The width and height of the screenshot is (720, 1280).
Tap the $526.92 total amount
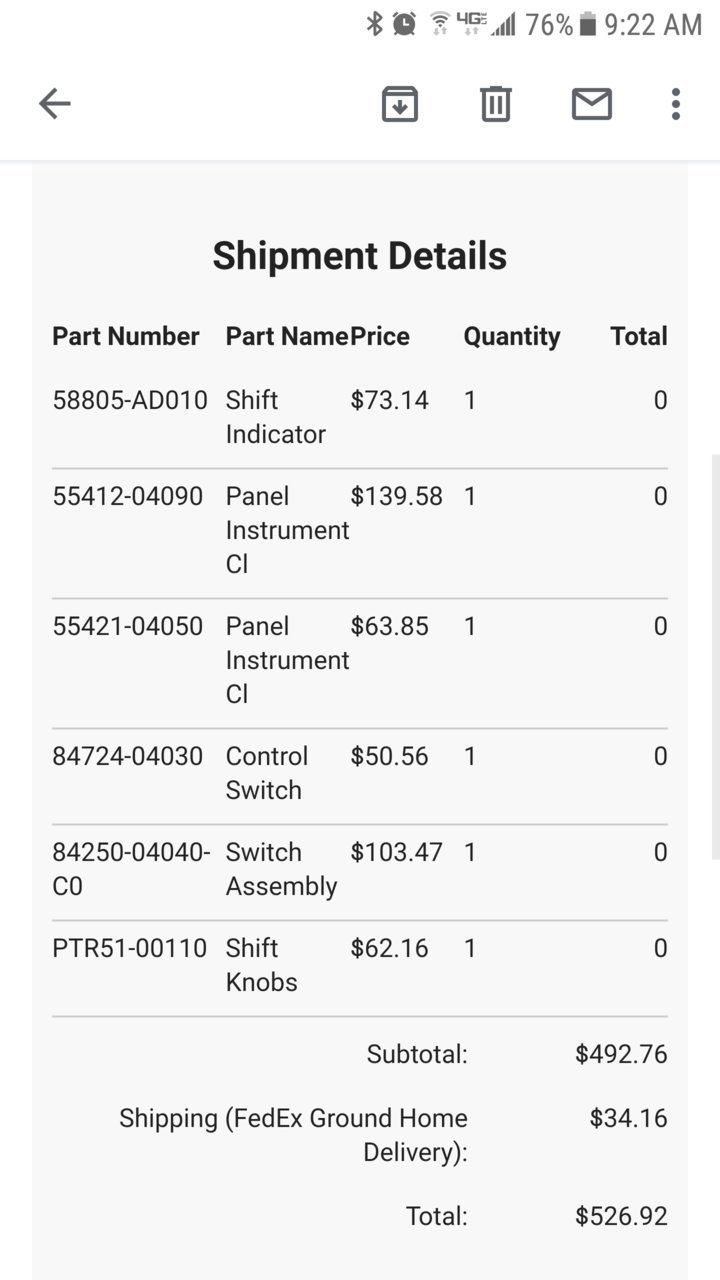621,1217
